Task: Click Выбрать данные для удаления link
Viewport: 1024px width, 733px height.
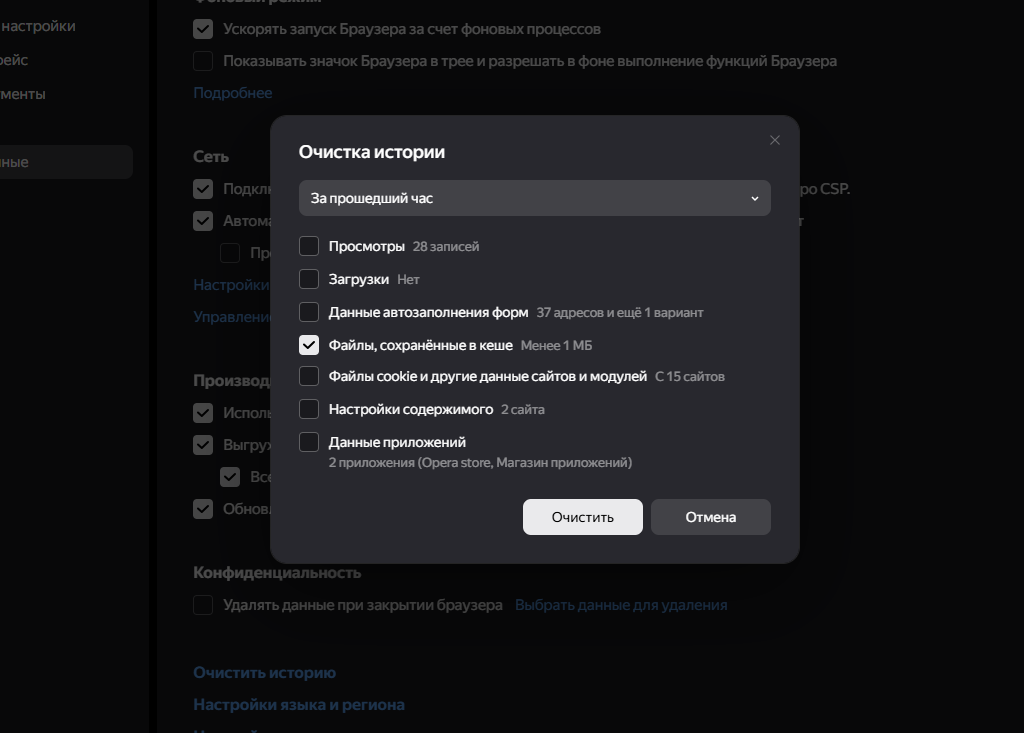Action: click(620, 605)
